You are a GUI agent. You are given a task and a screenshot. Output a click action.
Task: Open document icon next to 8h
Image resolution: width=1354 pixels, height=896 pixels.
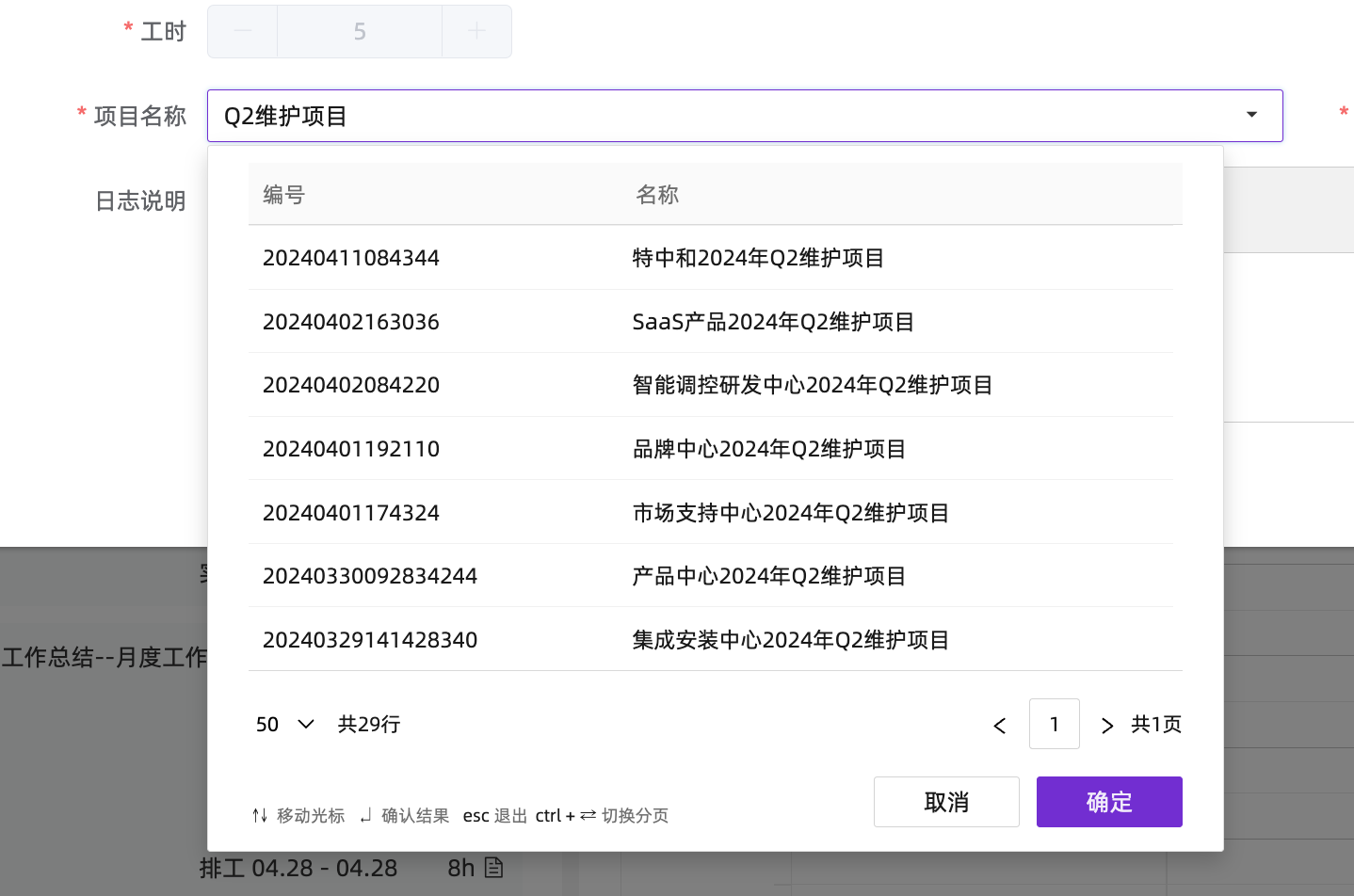pyautogui.click(x=493, y=868)
